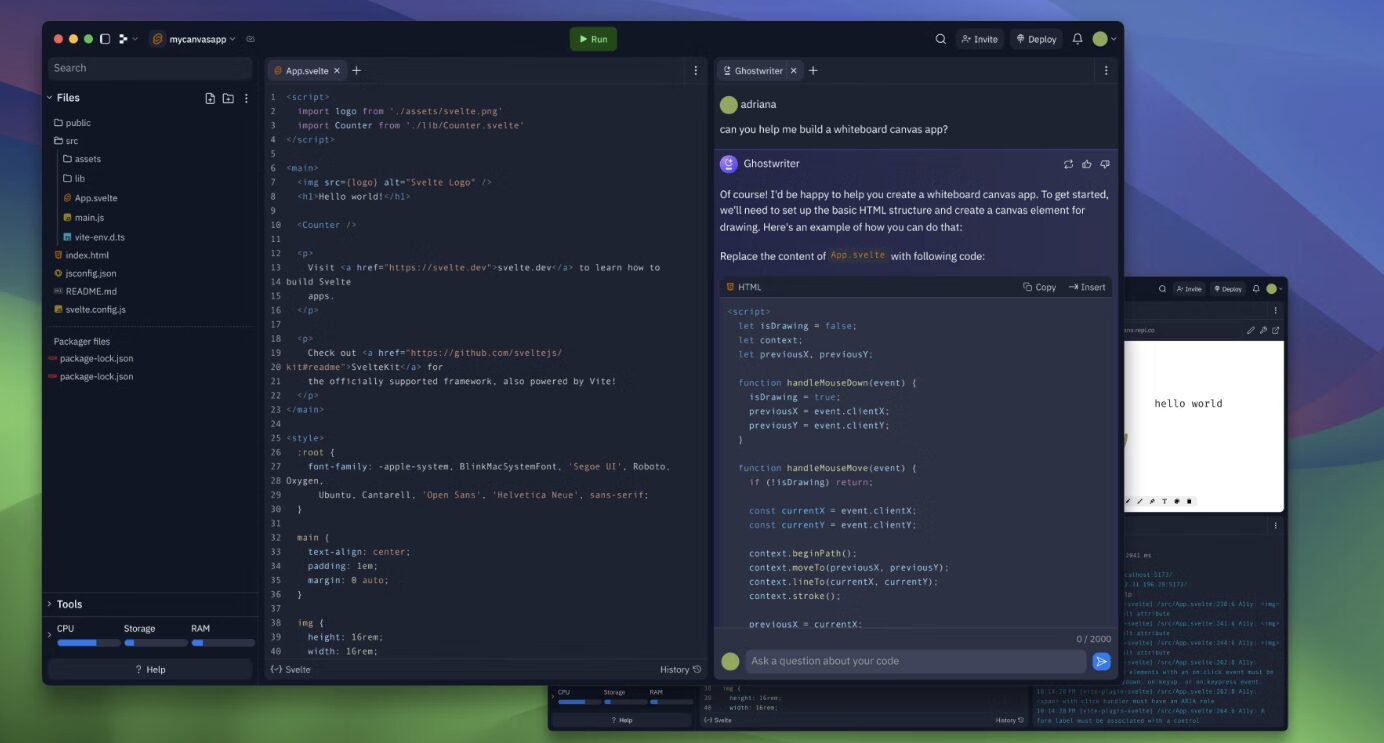Image resolution: width=1384 pixels, height=743 pixels.
Task: Expand the resources chevron left of CPU
Action: tap(49, 636)
